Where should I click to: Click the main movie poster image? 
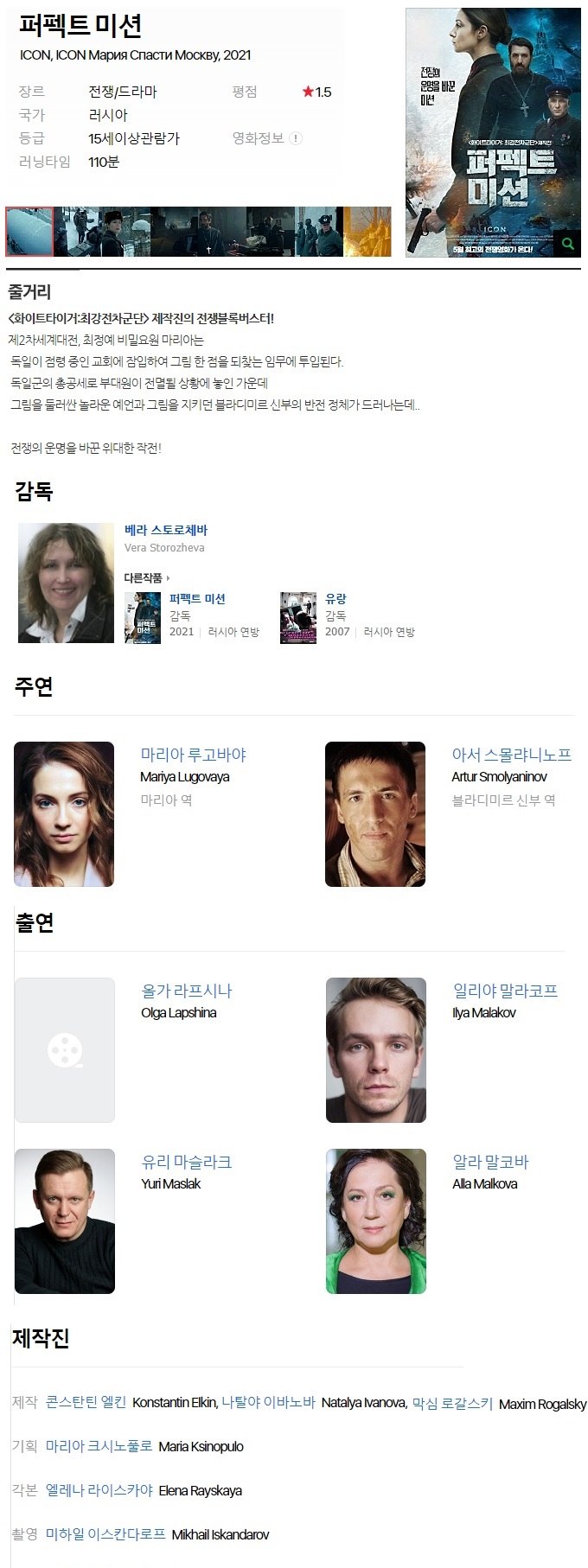(493, 133)
